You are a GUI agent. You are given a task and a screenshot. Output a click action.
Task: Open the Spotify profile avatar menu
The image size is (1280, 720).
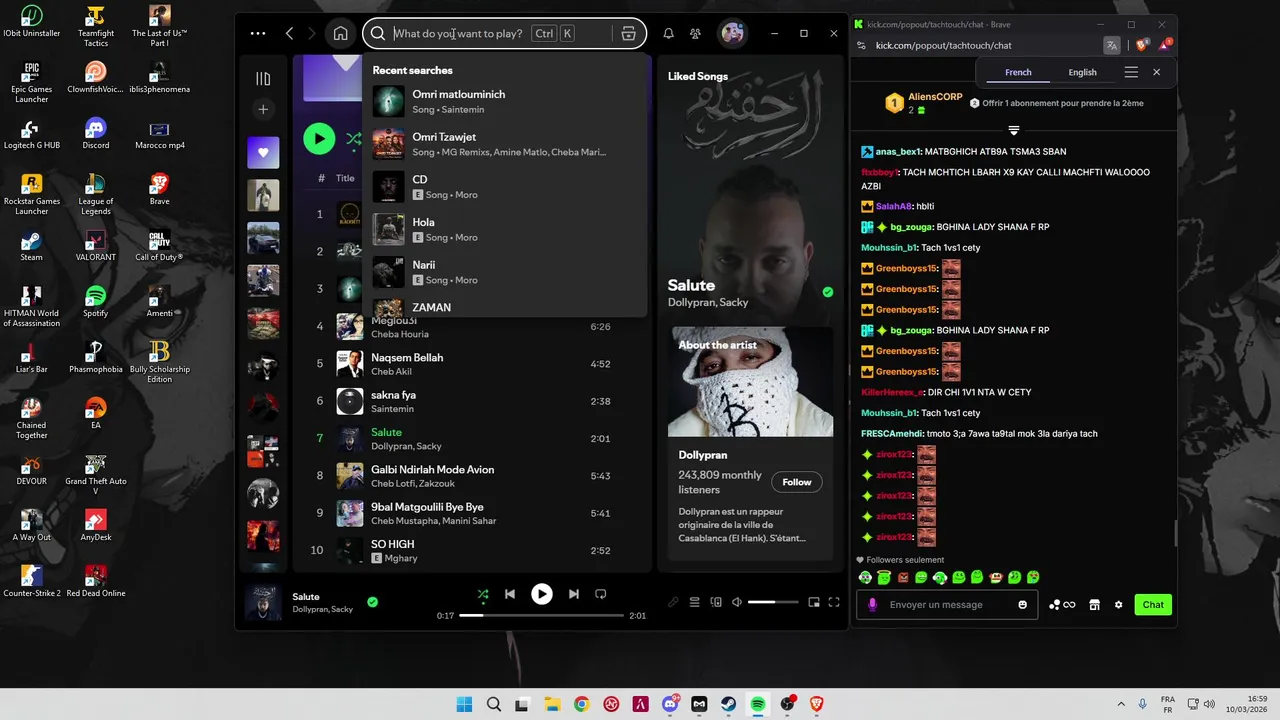[733, 33]
